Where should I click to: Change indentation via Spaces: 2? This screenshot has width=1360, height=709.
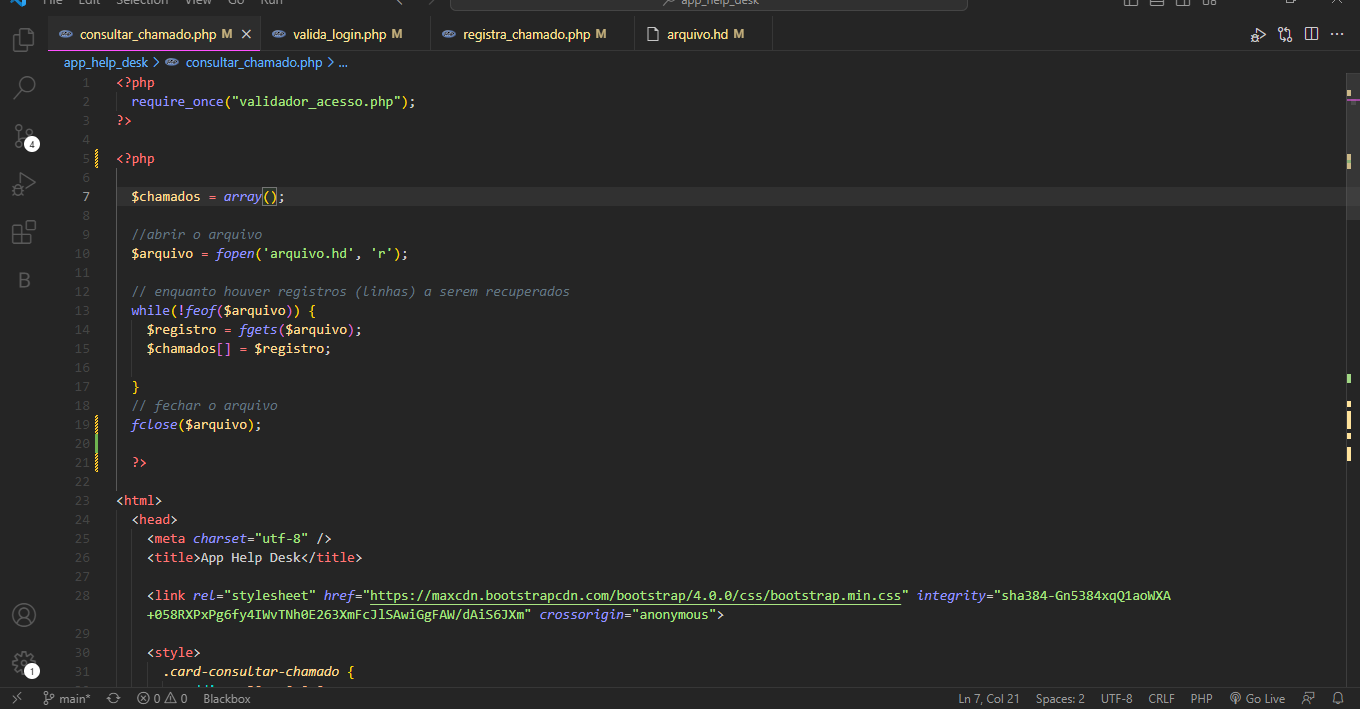[x=1060, y=699]
